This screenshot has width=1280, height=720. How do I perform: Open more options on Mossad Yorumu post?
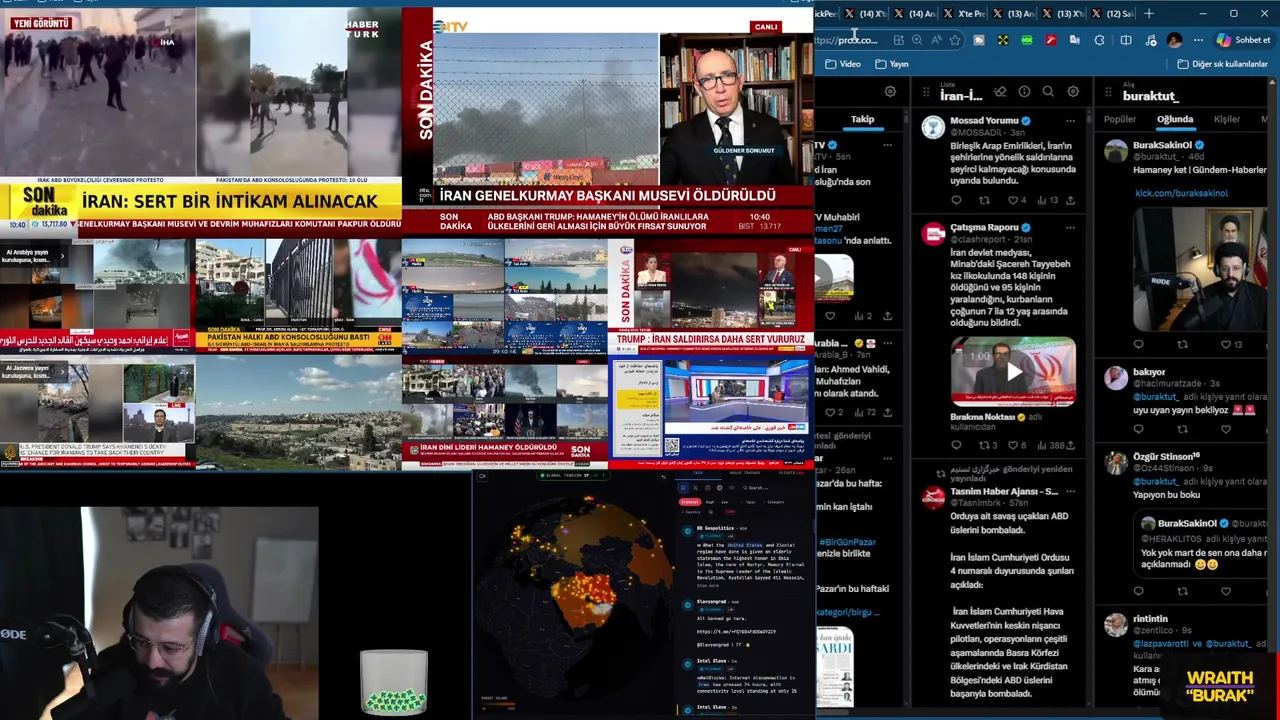(x=1070, y=121)
